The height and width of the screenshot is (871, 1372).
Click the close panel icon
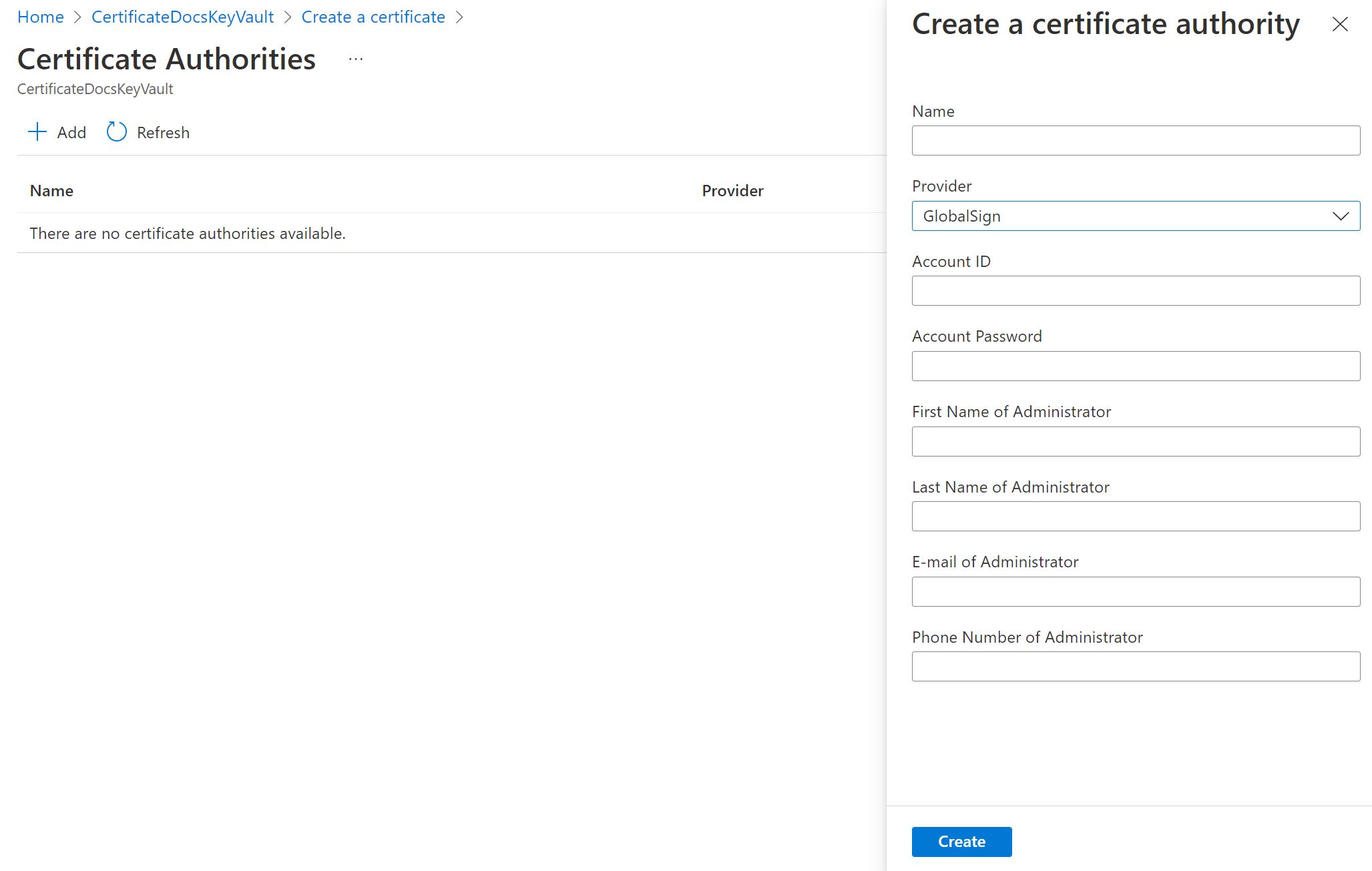tap(1340, 24)
